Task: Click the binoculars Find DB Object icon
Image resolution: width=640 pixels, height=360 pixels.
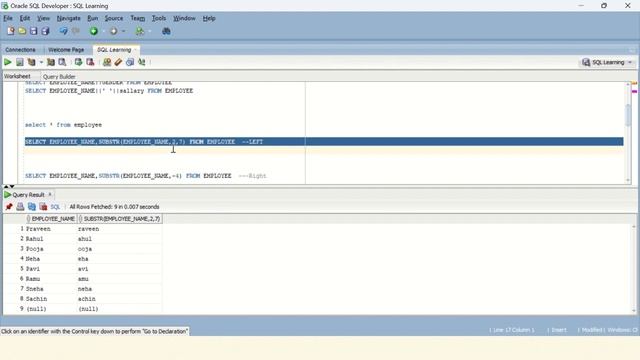Action: [x=166, y=31]
